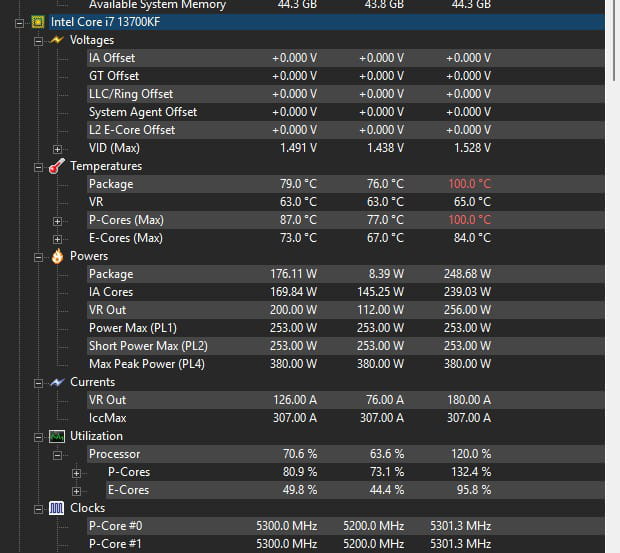Click the vertical scrollbar thumb
This screenshot has height=553, width=620.
(x=614, y=40)
